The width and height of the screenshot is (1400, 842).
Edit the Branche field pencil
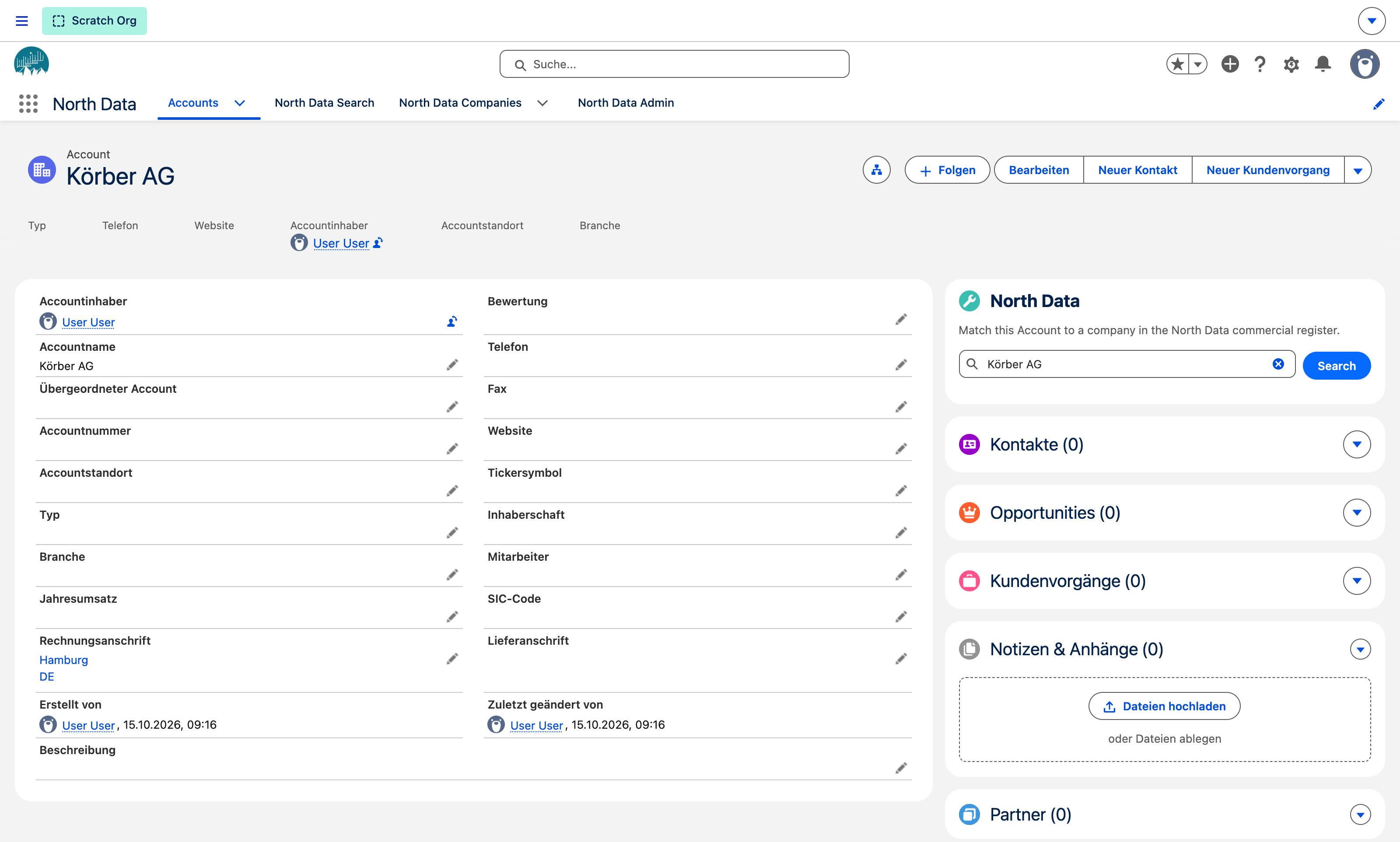point(452,575)
